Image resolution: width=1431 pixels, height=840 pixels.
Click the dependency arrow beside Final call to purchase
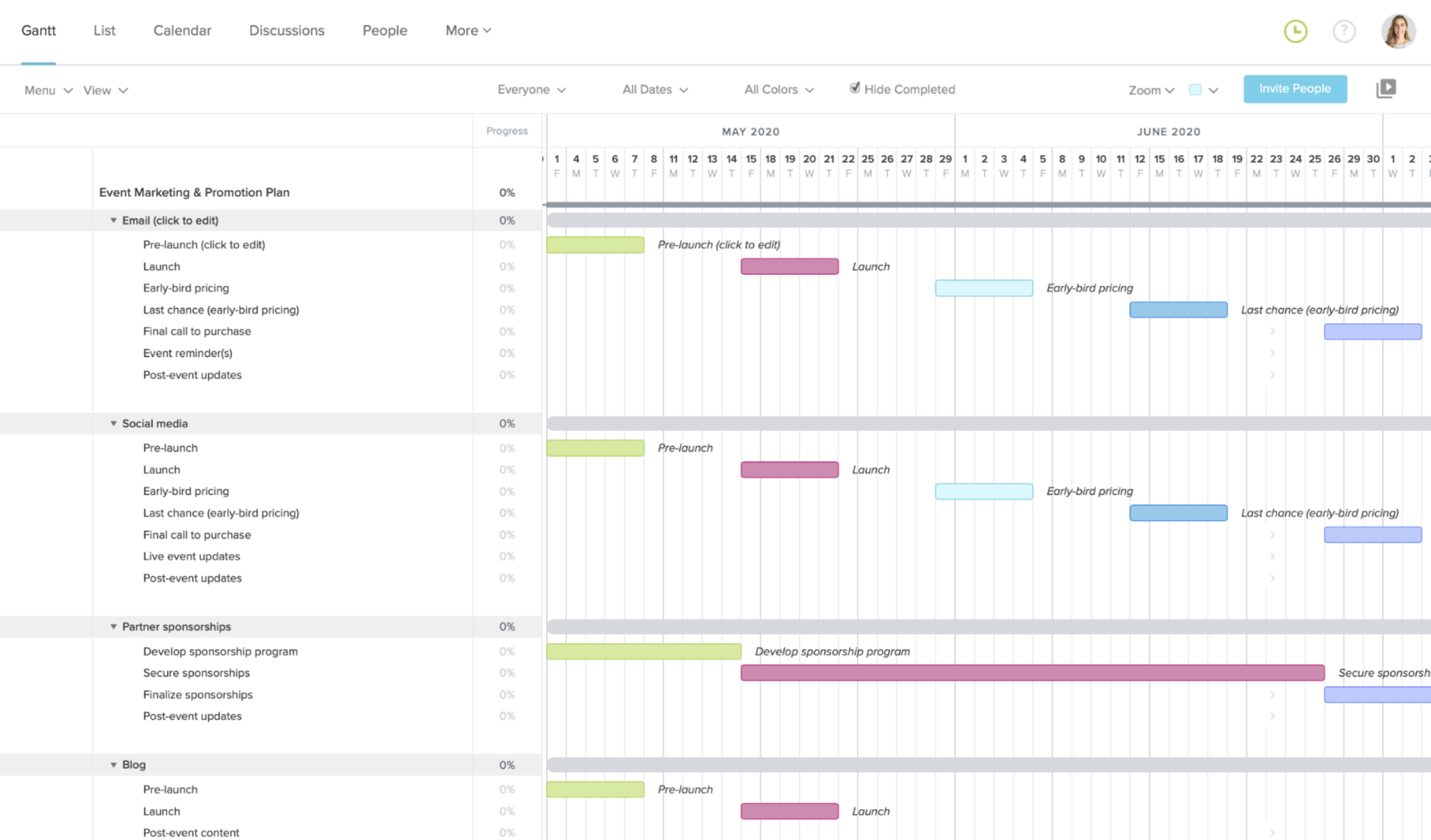(1274, 331)
